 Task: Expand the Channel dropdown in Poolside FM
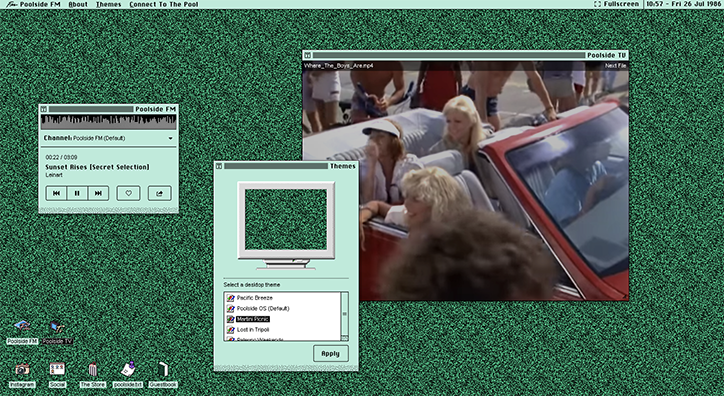point(170,138)
